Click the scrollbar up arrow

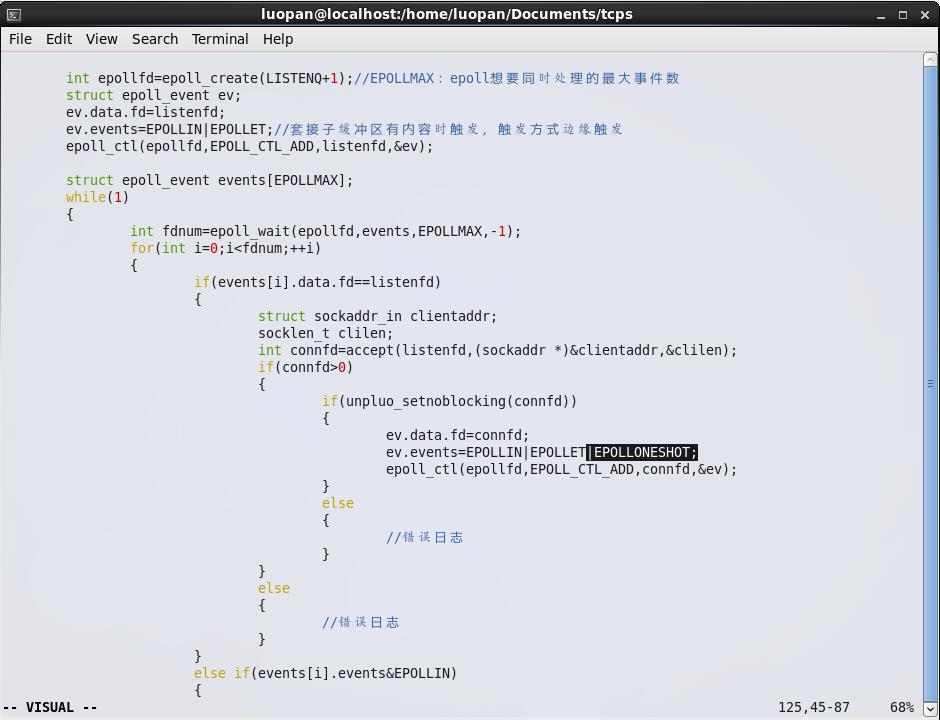click(x=930, y=59)
